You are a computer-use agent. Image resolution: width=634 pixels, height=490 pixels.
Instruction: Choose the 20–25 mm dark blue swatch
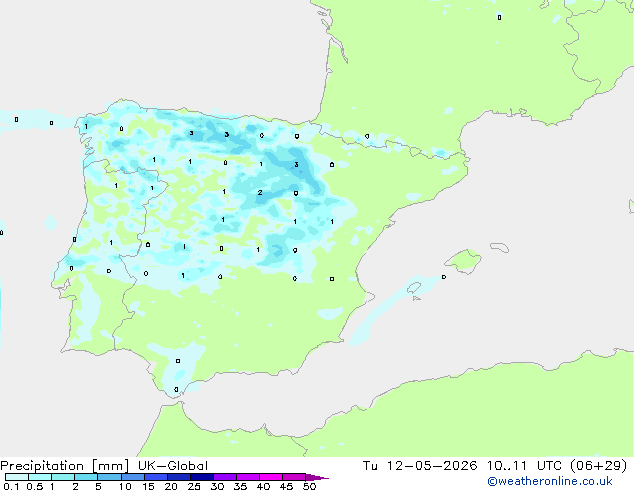click(178, 477)
